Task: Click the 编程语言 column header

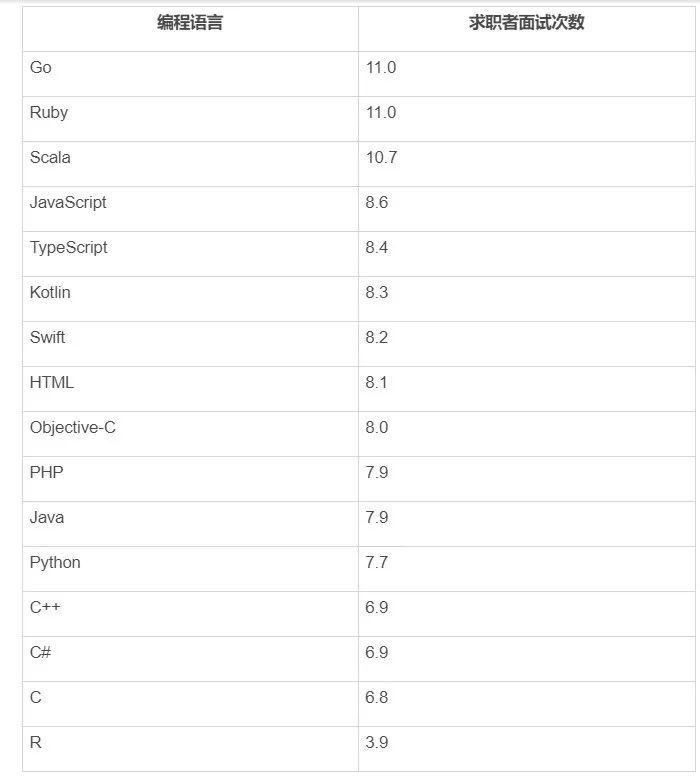Action: click(190, 23)
